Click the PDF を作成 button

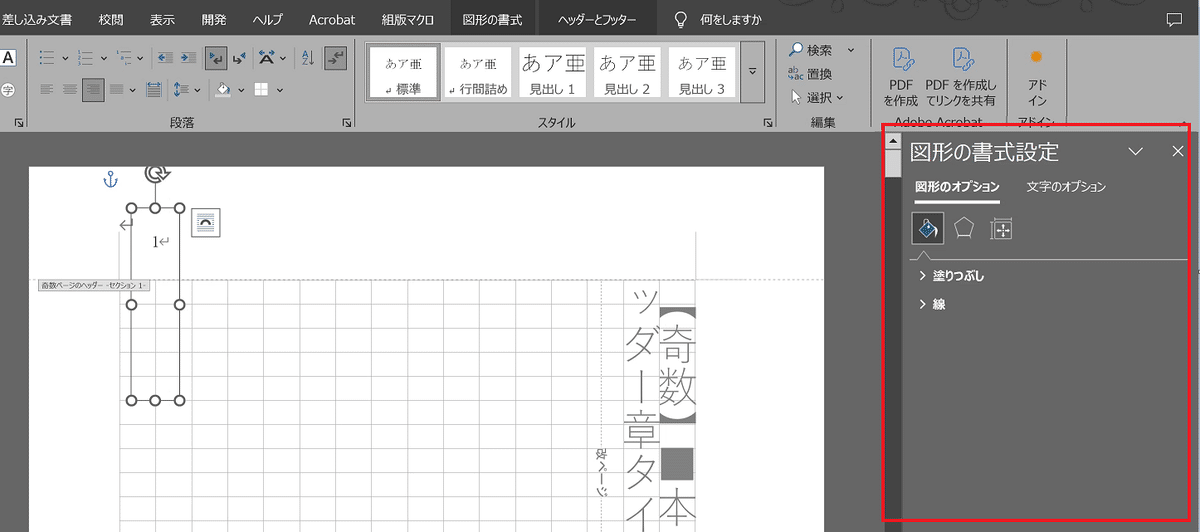coord(901,76)
